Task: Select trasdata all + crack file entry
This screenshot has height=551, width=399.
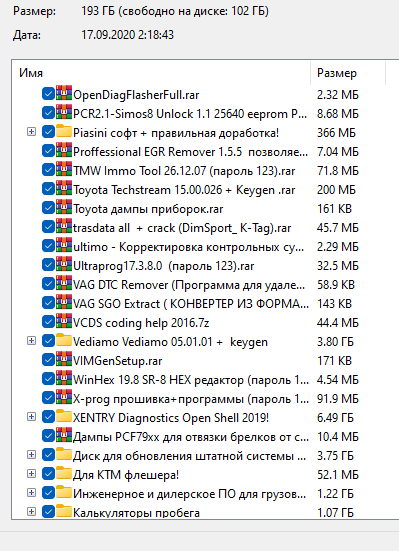Action: click(x=182, y=228)
